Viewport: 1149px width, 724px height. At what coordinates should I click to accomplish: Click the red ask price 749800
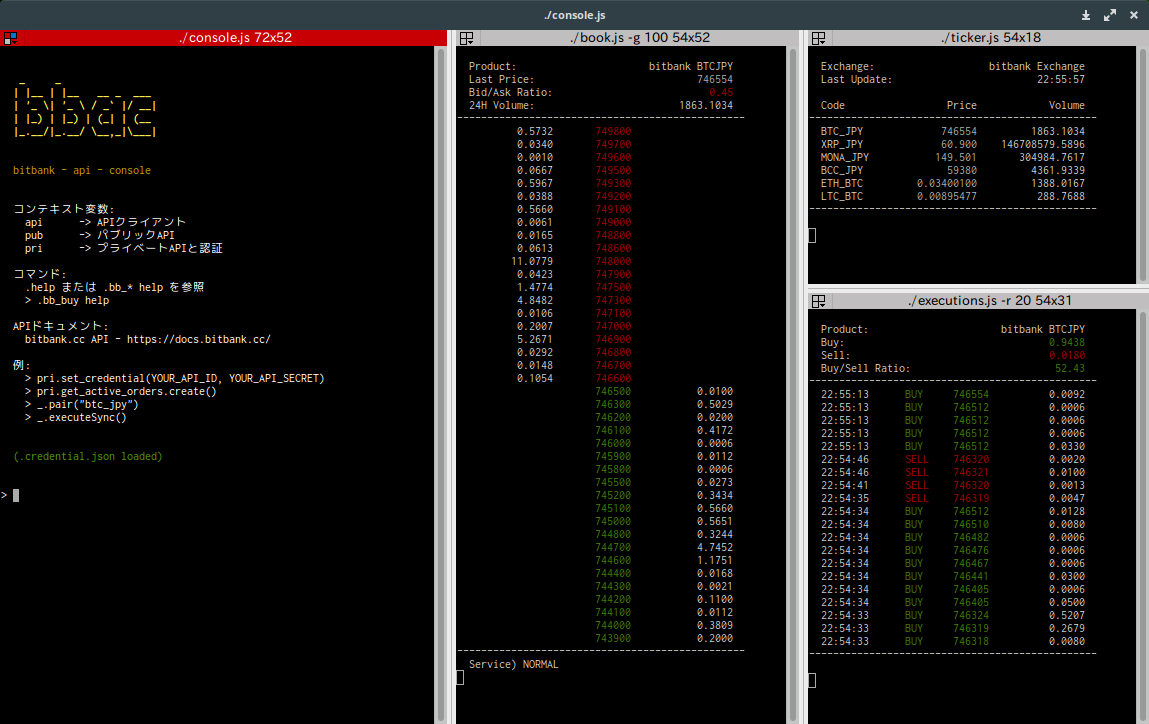[613, 132]
